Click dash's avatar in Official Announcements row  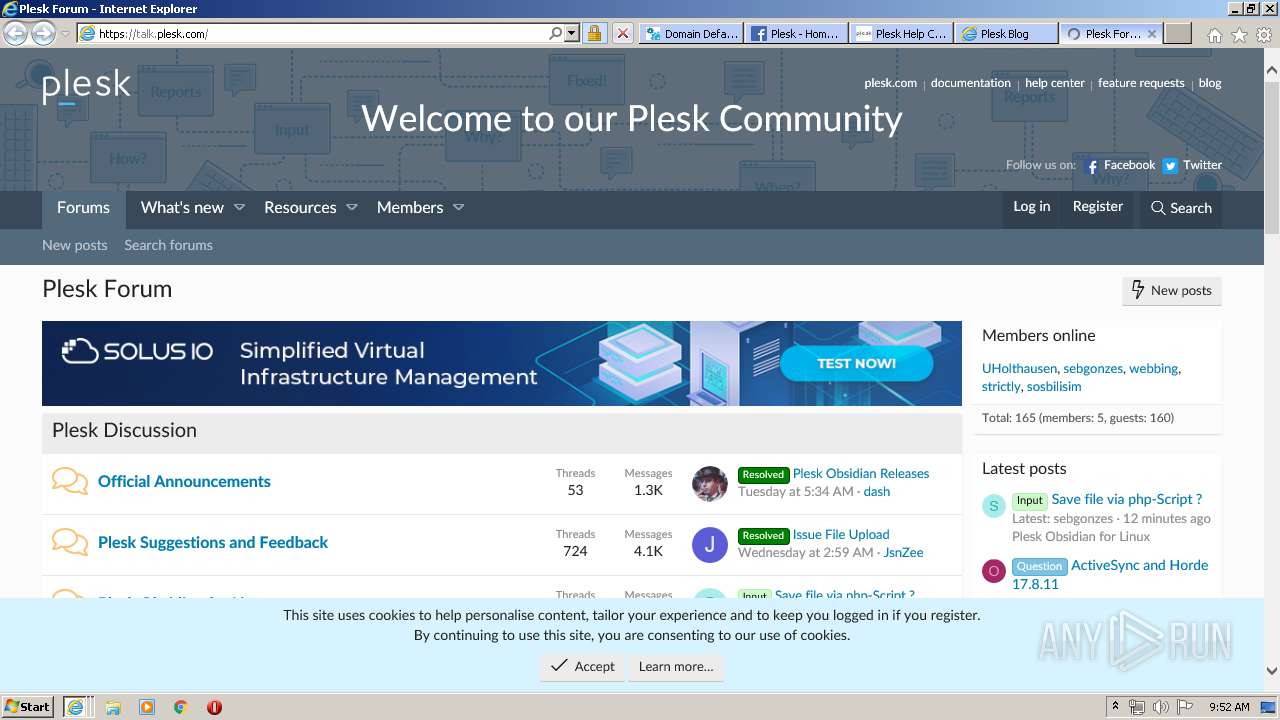[709, 483]
